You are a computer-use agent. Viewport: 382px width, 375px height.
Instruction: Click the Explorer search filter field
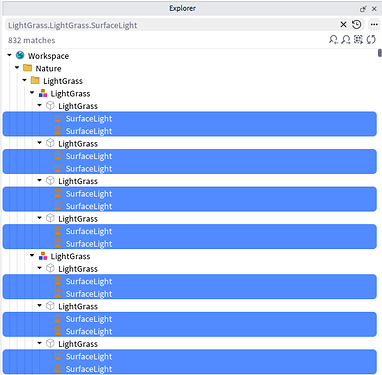point(172,25)
